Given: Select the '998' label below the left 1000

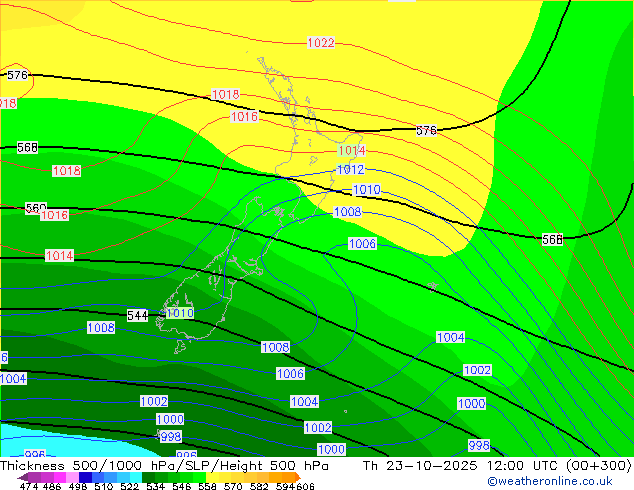Looking at the screenshot, I should (x=171, y=437).
